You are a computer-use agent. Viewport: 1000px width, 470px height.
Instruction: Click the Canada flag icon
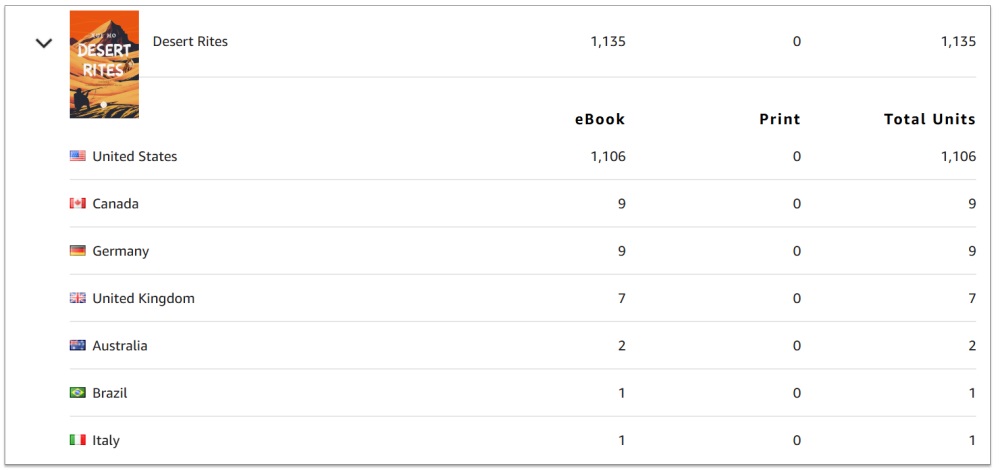(78, 203)
